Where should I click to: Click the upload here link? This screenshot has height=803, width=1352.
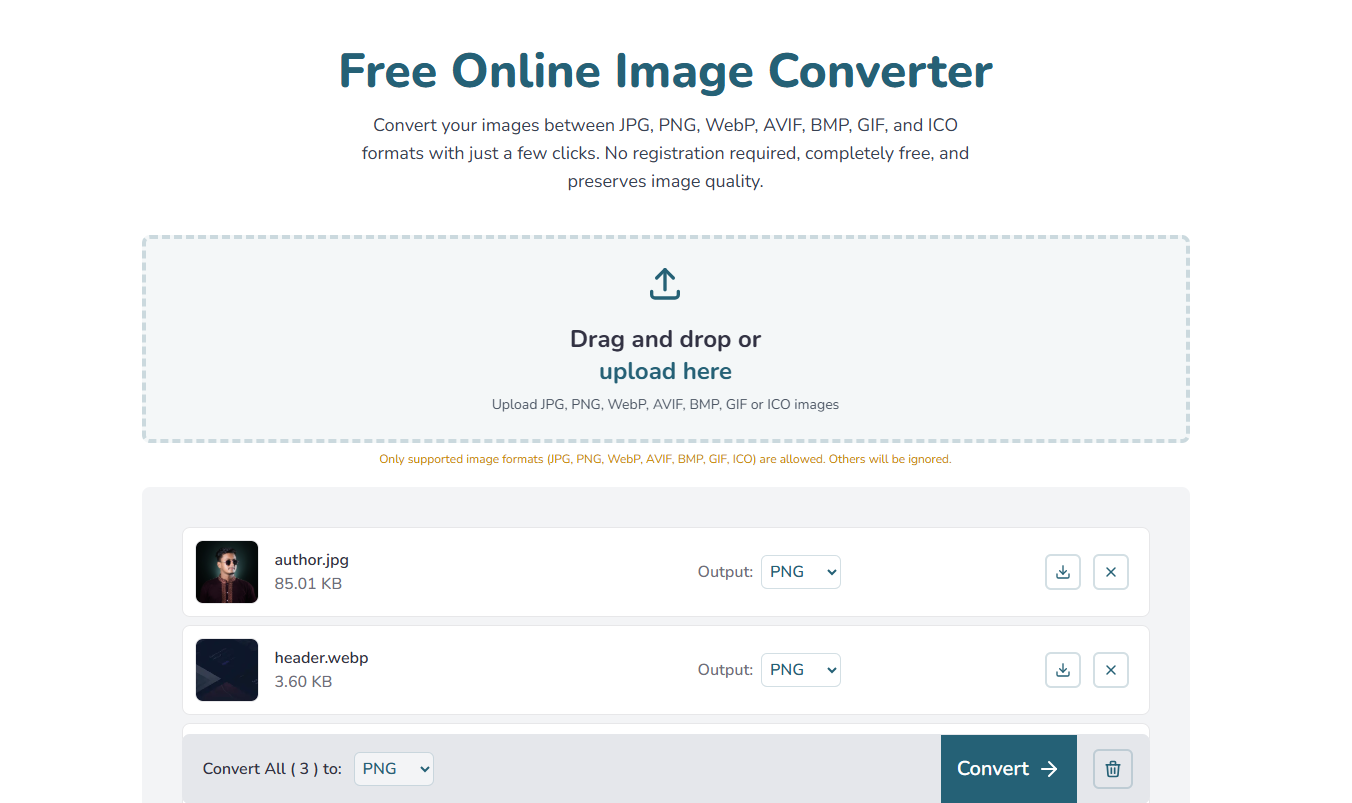pyautogui.click(x=665, y=370)
